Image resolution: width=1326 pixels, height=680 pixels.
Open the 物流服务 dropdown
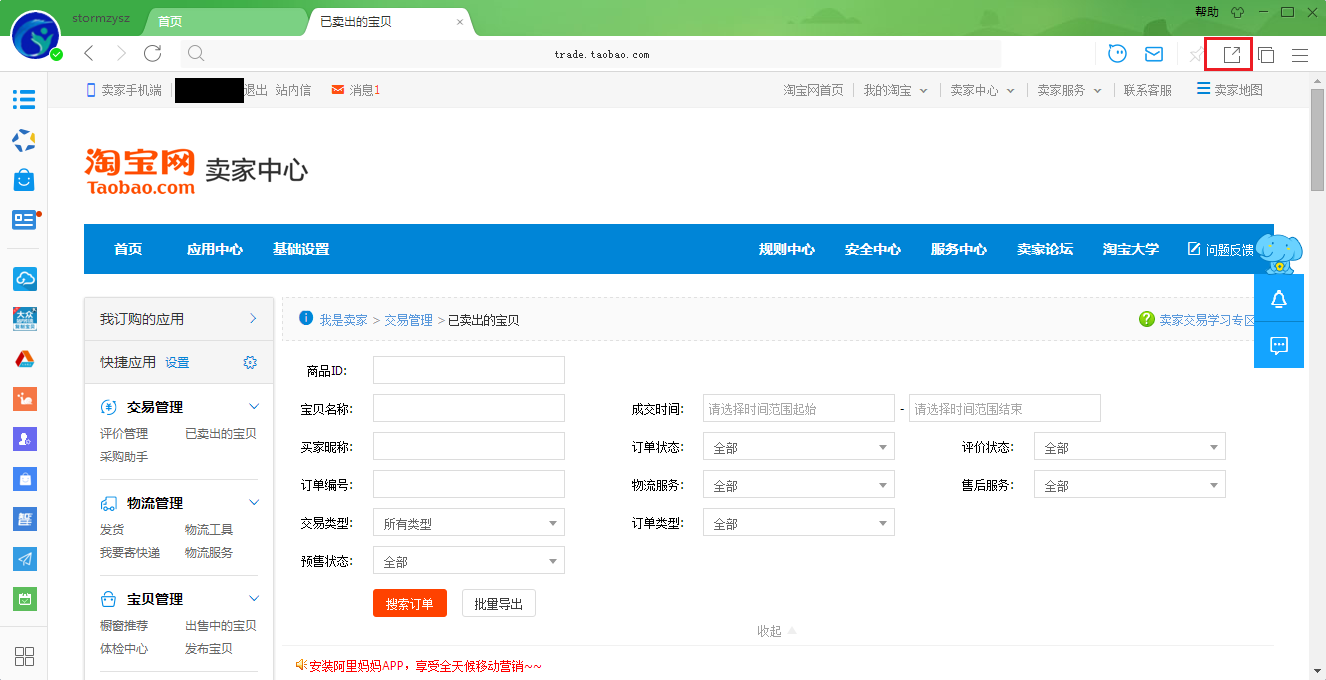tap(798, 485)
